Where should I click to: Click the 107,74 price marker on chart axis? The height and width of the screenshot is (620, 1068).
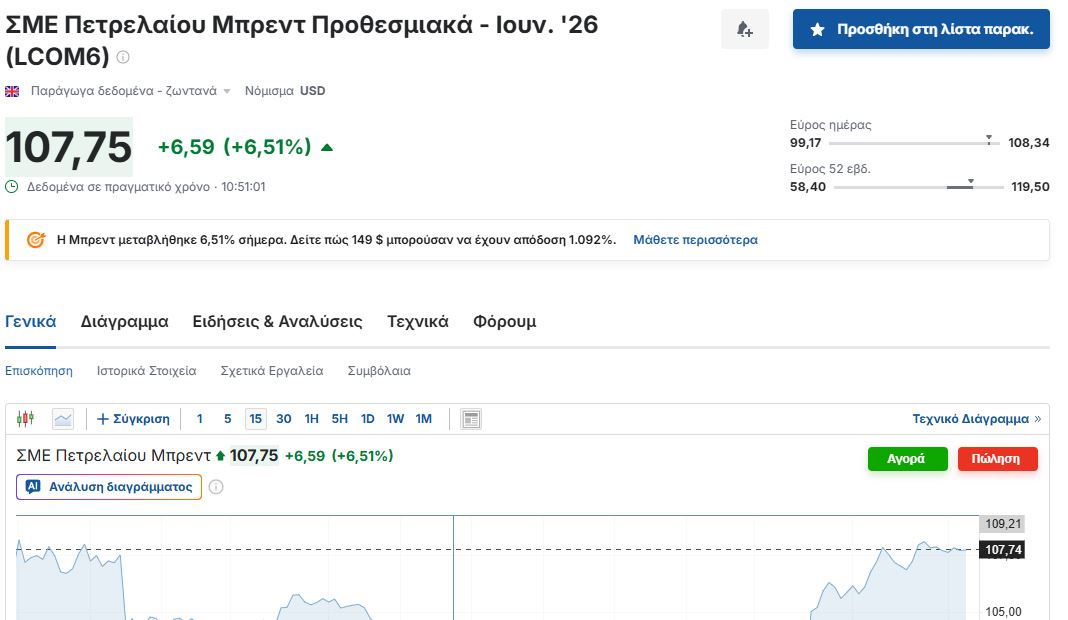coord(1003,550)
